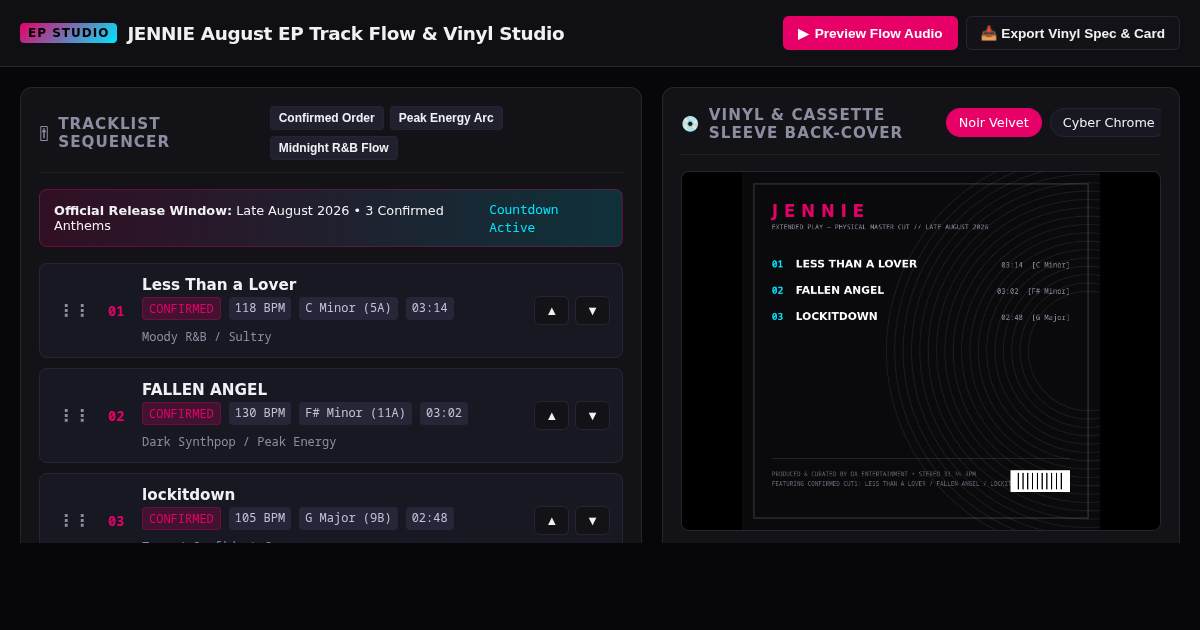Click the 118 BPM tag
This screenshot has width=1200, height=630.
click(x=260, y=308)
